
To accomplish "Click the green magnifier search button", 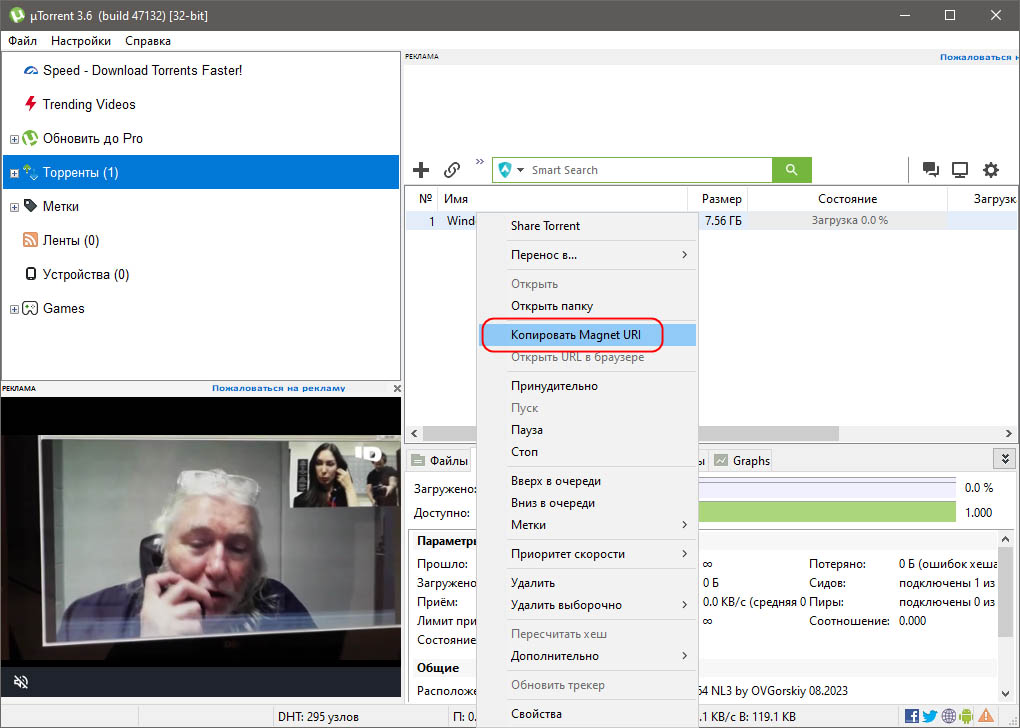I will coord(792,170).
